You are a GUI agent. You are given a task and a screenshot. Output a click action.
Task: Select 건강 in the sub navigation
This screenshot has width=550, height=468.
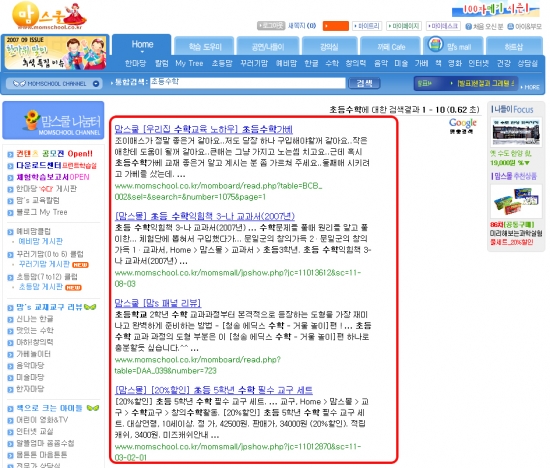coord(504,63)
